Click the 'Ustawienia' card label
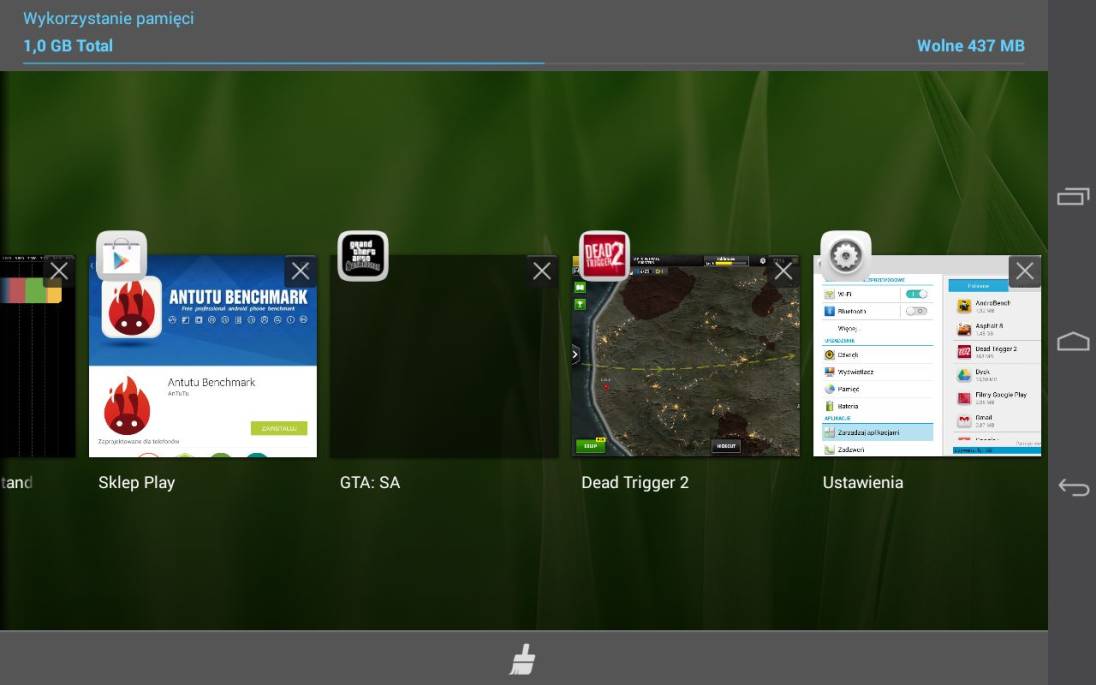Screen dimensions: 1096x685 click(863, 482)
